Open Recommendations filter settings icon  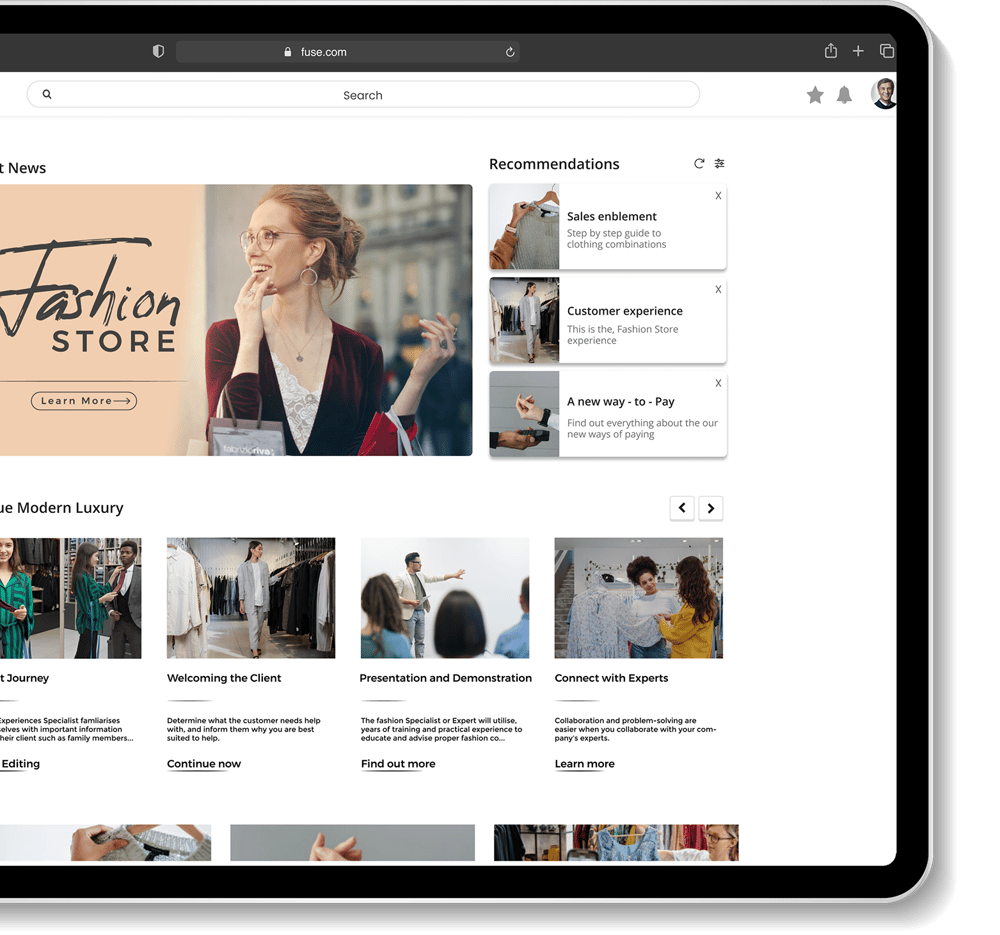pos(719,163)
